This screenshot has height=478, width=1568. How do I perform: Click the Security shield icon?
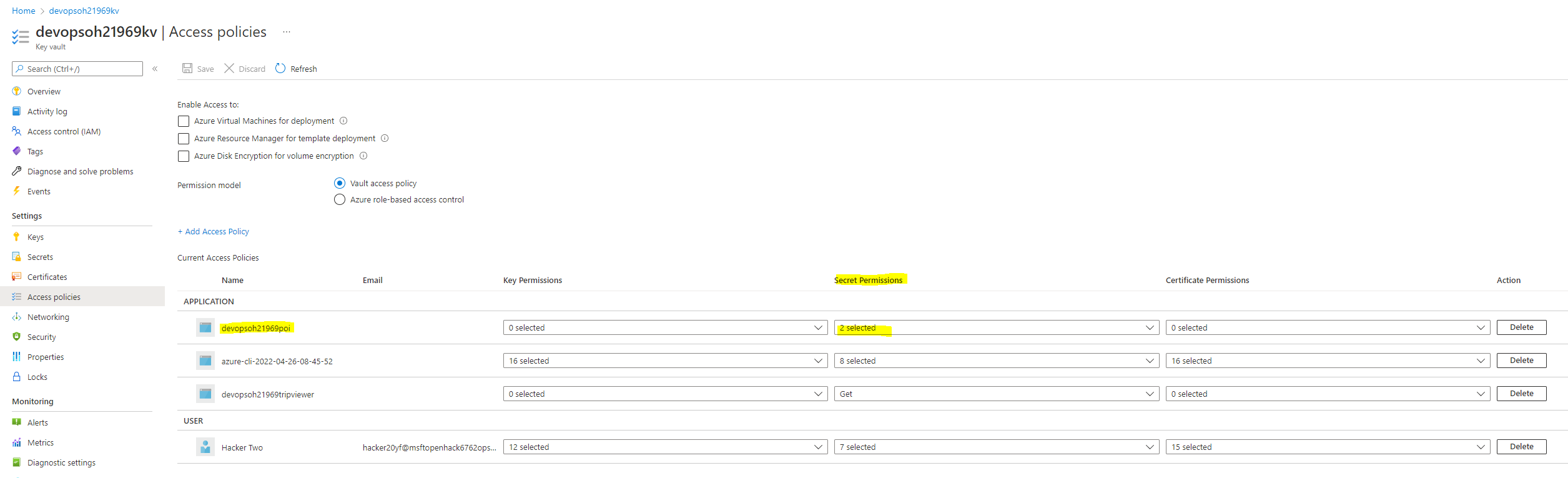pyautogui.click(x=17, y=337)
